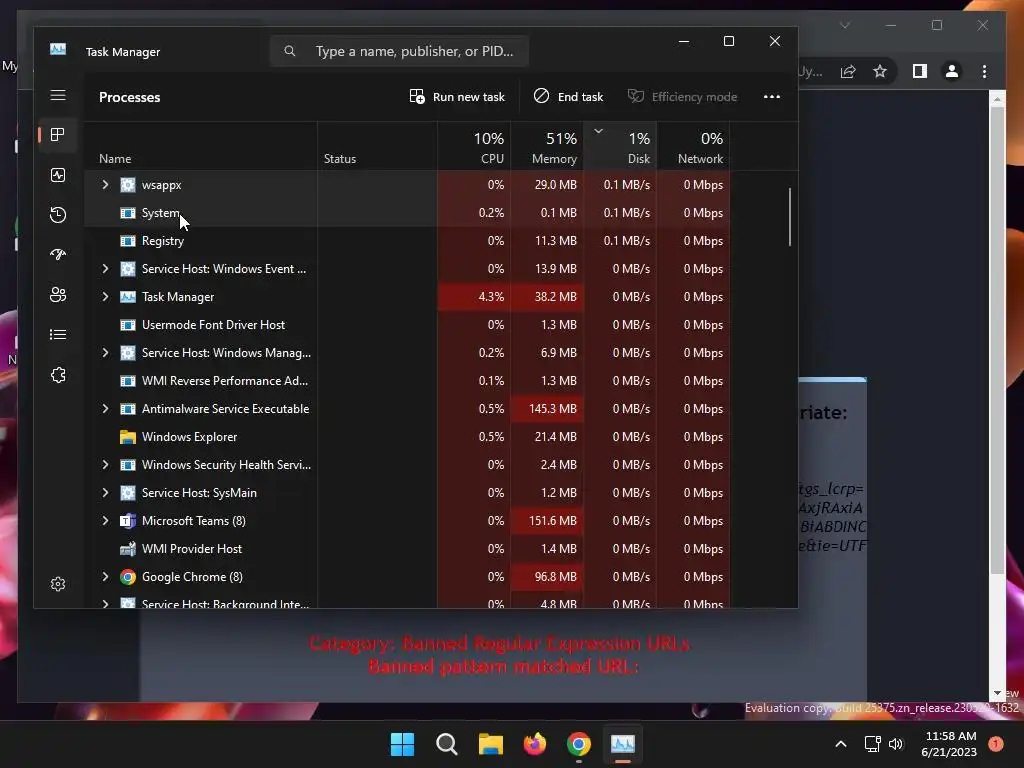Click the Efficiency mode button
The height and width of the screenshot is (768, 1024).
click(x=682, y=97)
